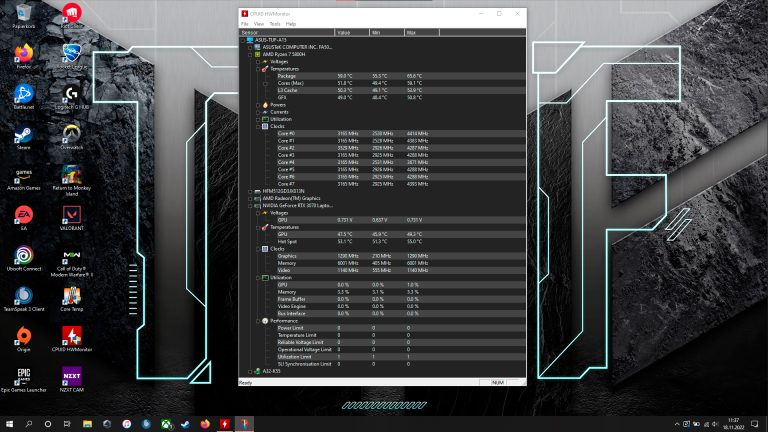Click the Value column header
768x432 pixels.
pyautogui.click(x=345, y=32)
